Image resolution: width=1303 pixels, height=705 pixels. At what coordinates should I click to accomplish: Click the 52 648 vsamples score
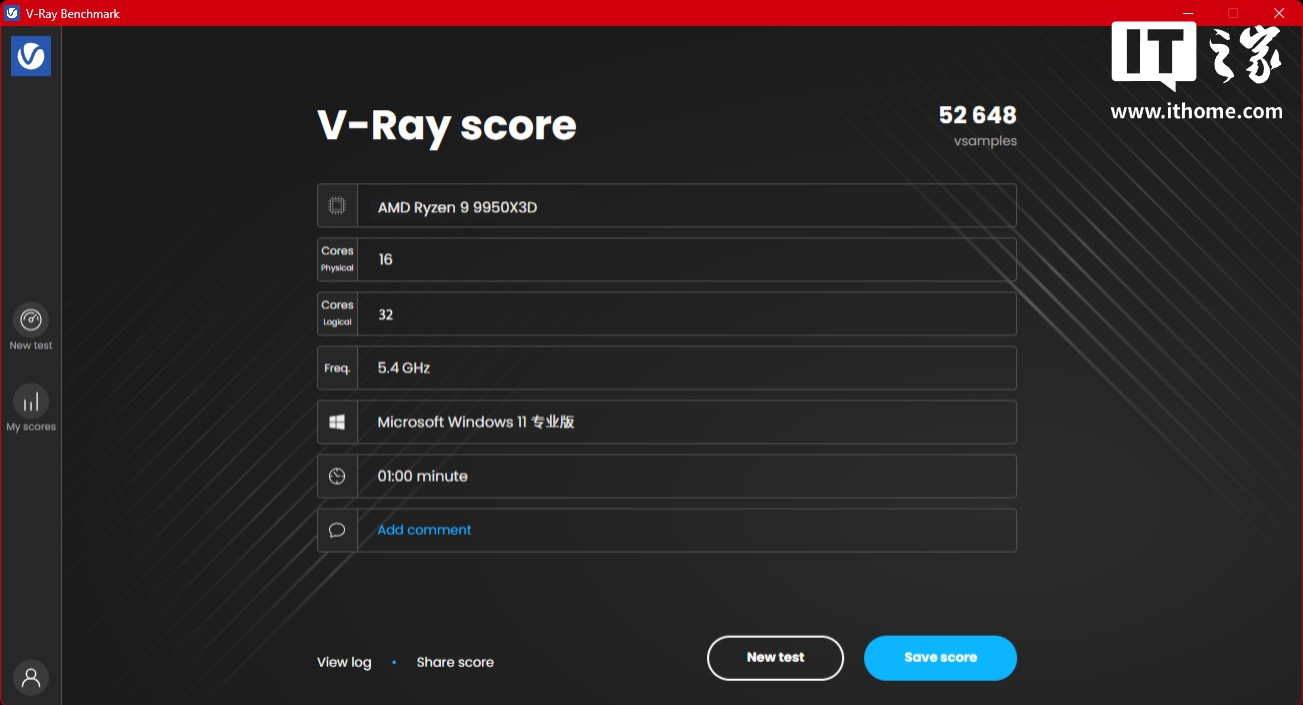[x=977, y=116]
